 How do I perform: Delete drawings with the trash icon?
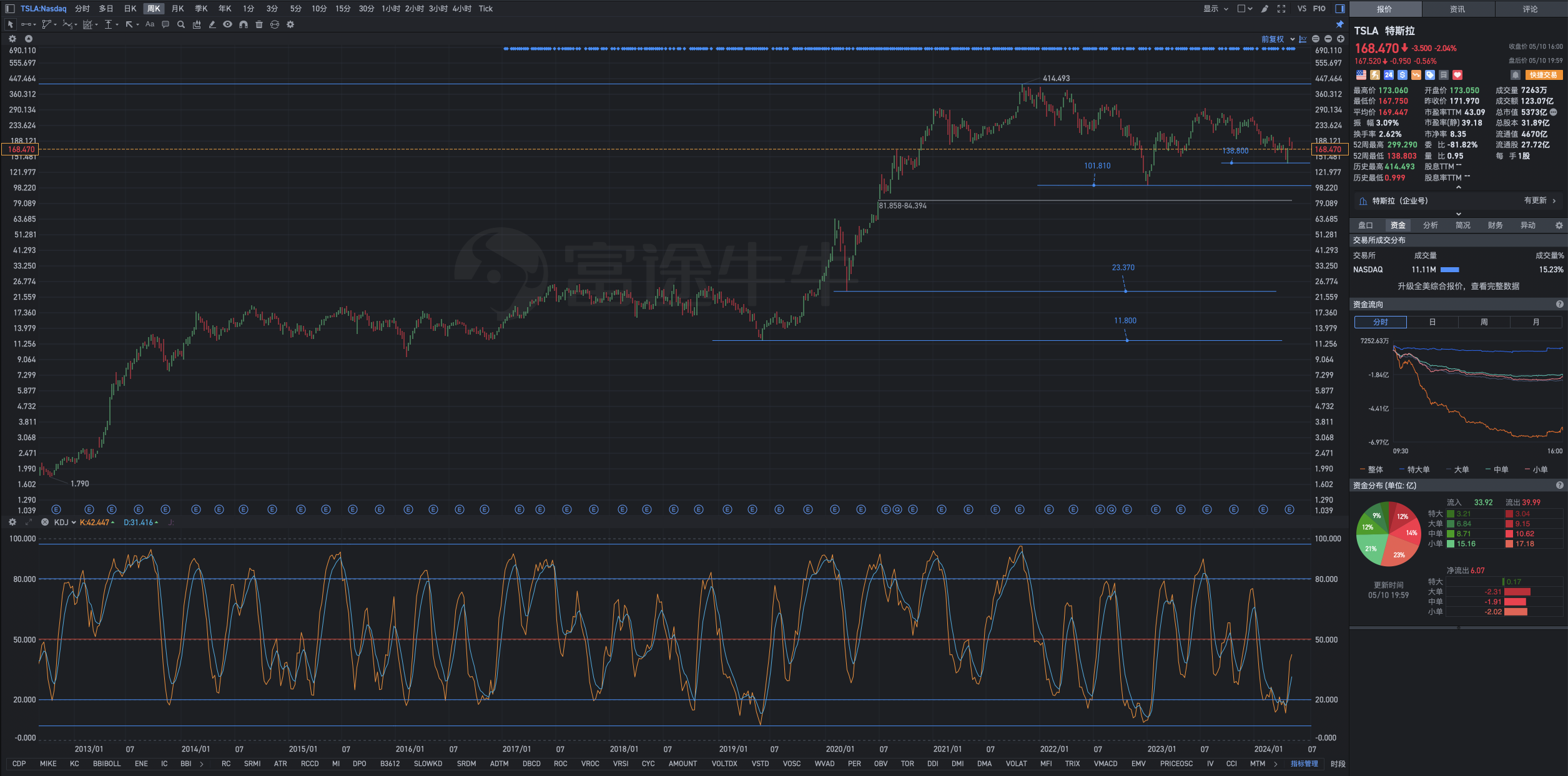tap(259, 24)
